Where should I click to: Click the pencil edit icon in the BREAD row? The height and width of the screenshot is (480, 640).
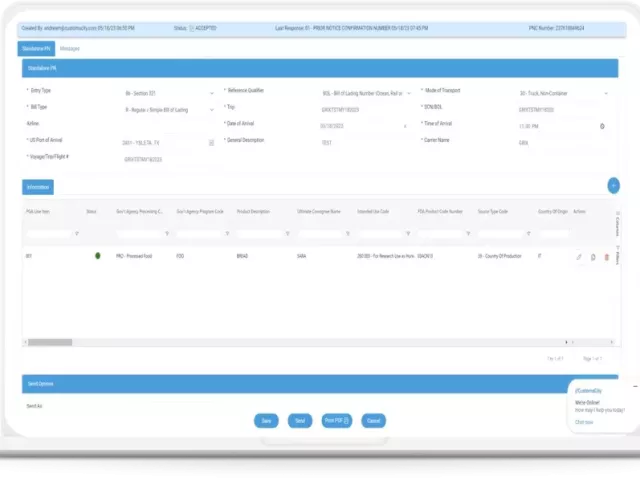[x=579, y=257]
